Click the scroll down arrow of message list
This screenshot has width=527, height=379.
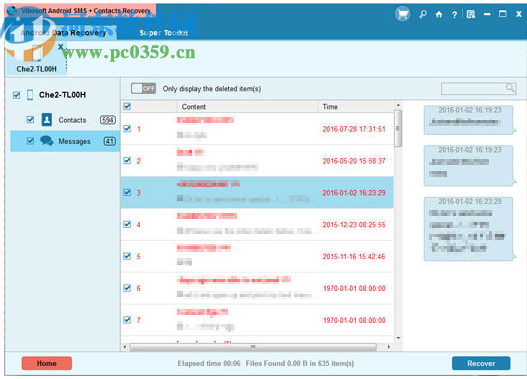click(398, 338)
